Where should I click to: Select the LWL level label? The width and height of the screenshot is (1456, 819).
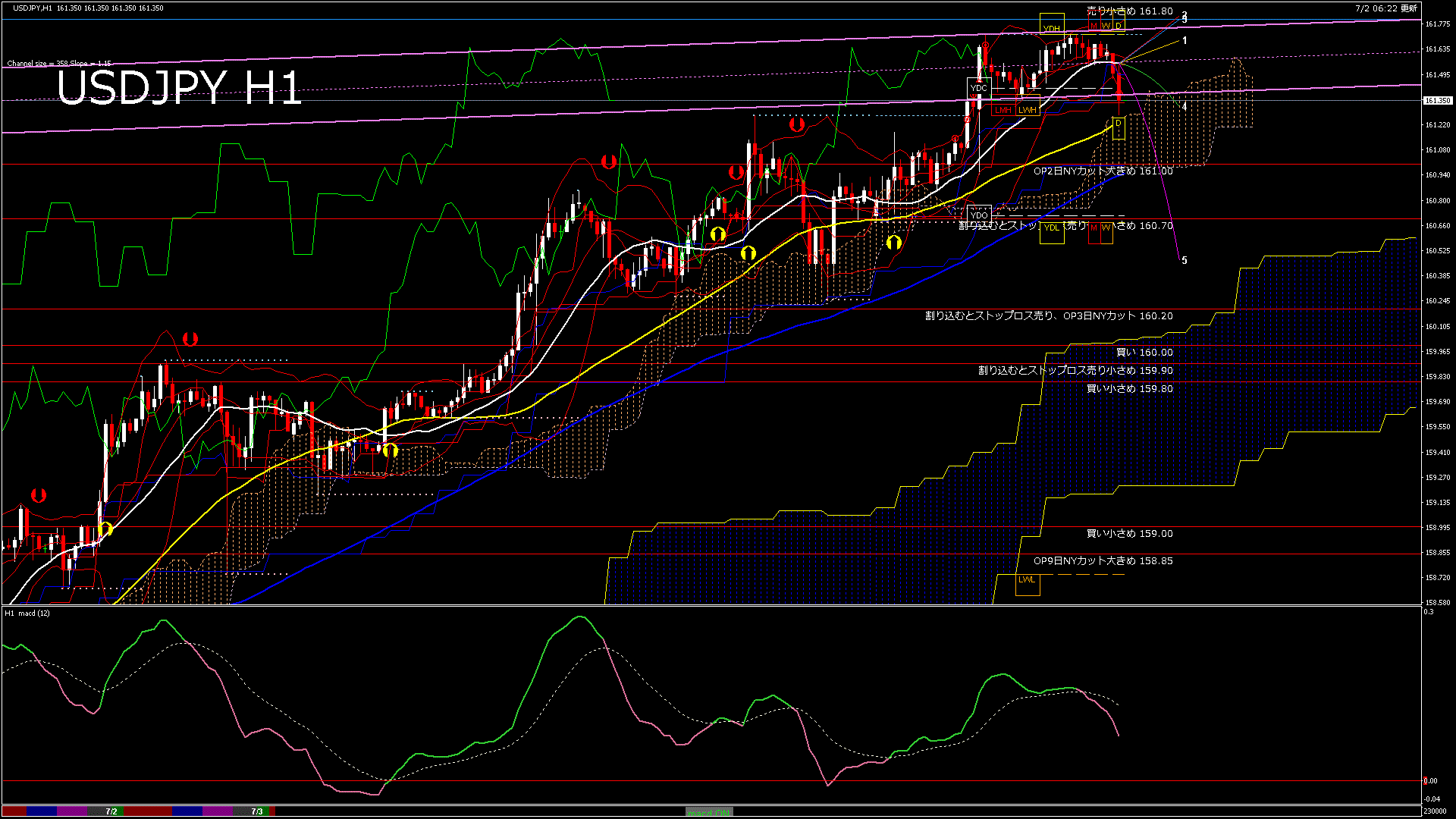[x=1027, y=584]
